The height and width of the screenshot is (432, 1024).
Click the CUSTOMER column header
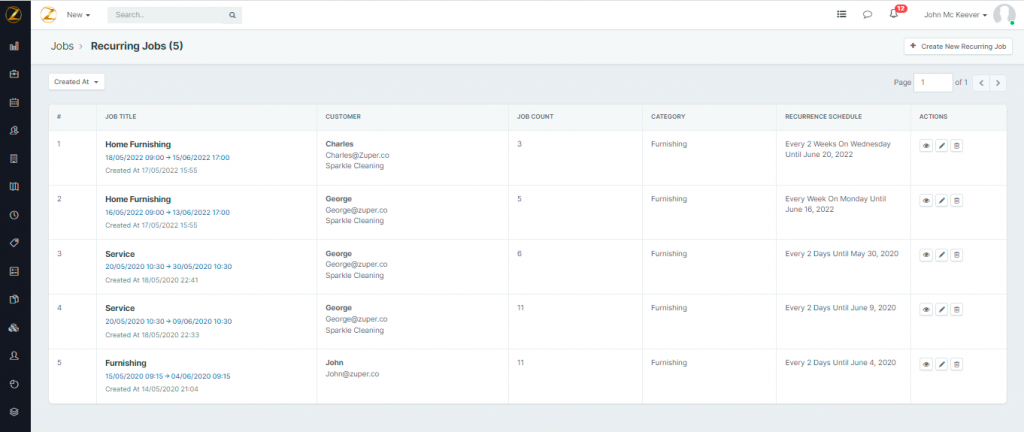tap(343, 117)
